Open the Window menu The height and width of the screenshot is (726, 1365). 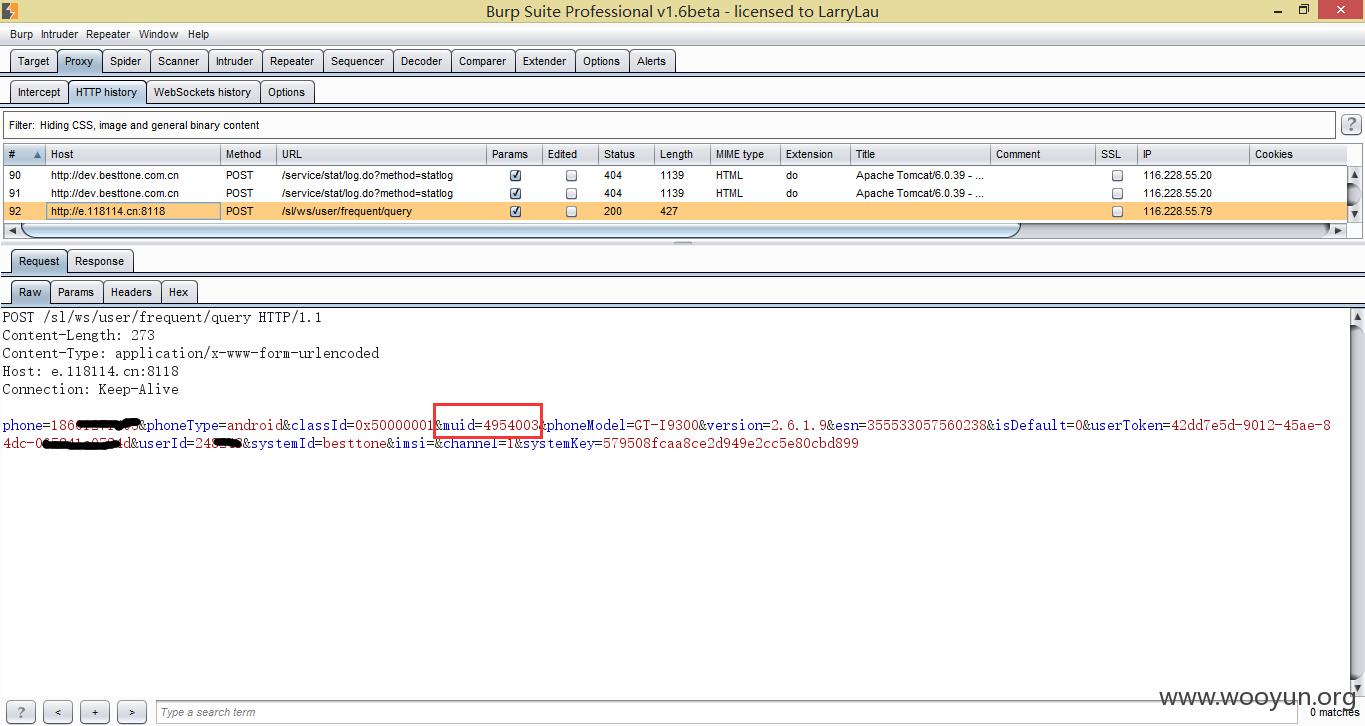158,34
